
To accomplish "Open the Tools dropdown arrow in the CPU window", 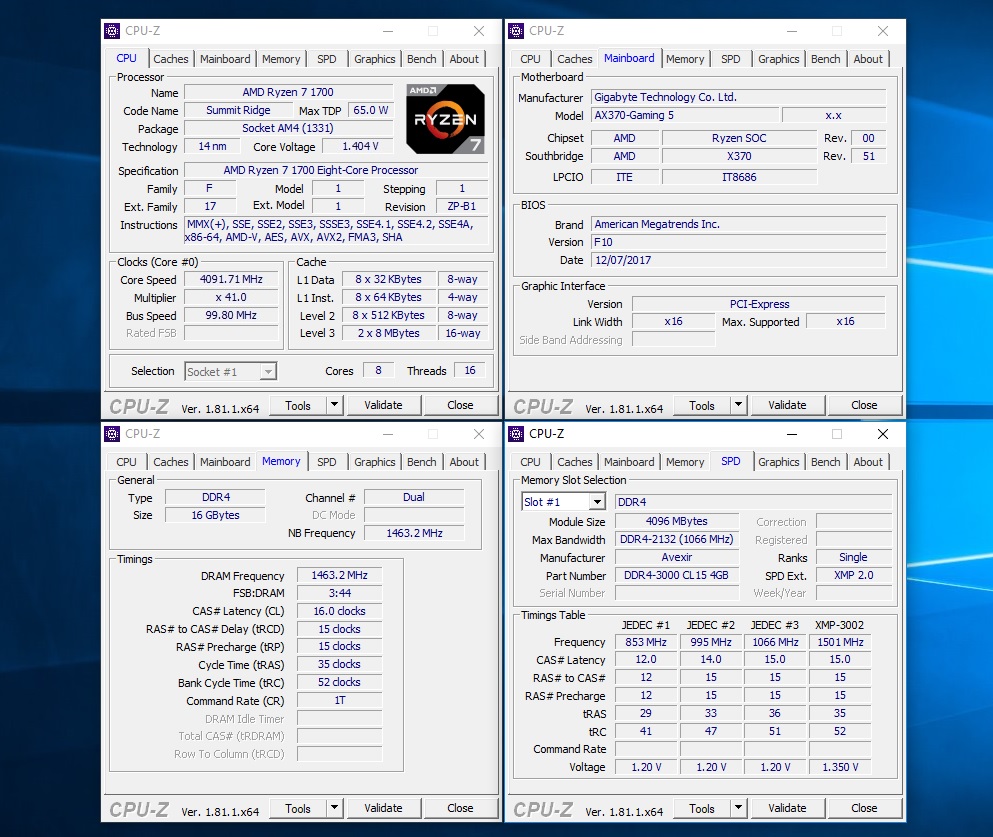I will coord(334,405).
